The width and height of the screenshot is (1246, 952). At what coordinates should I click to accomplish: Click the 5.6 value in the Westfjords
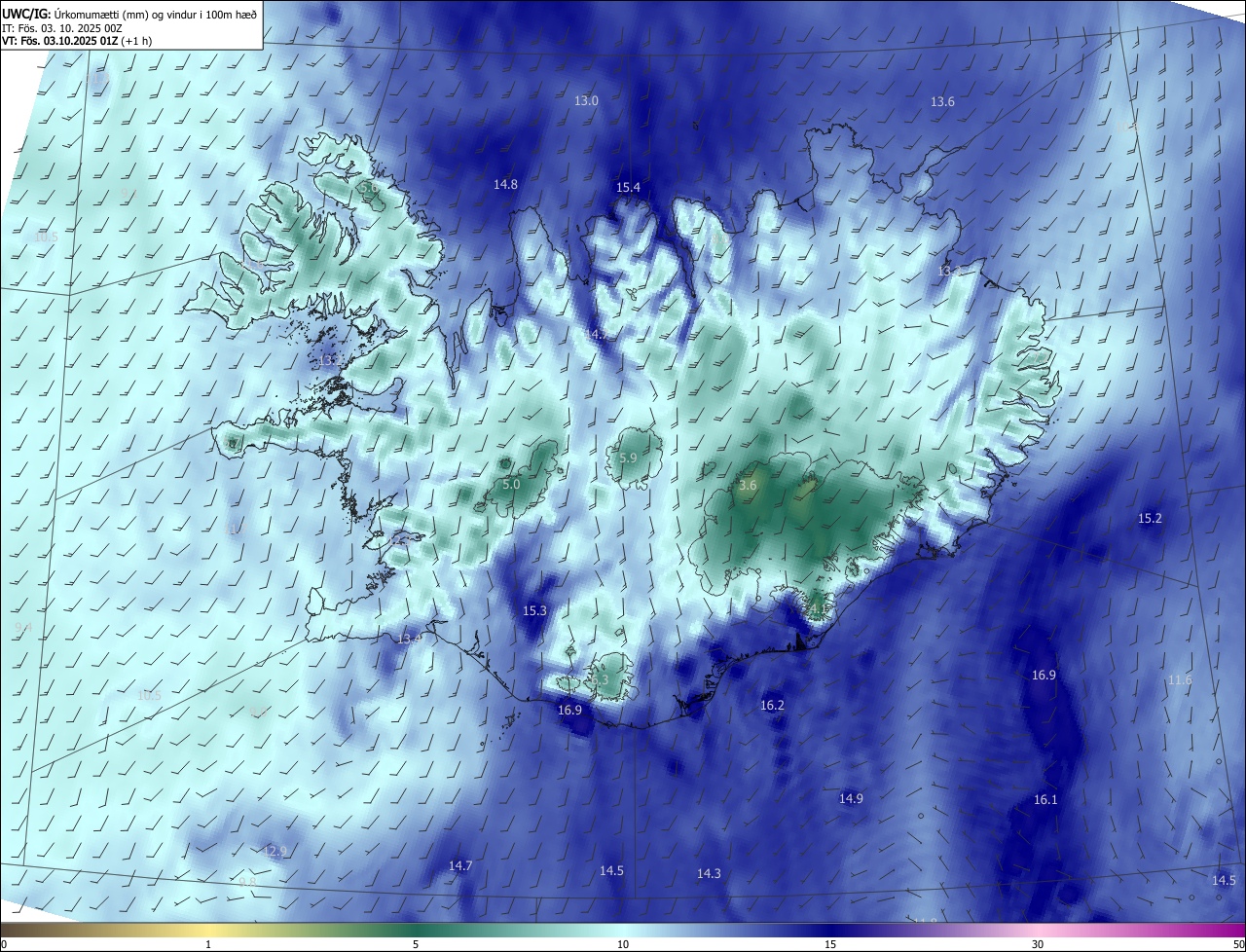(x=367, y=187)
